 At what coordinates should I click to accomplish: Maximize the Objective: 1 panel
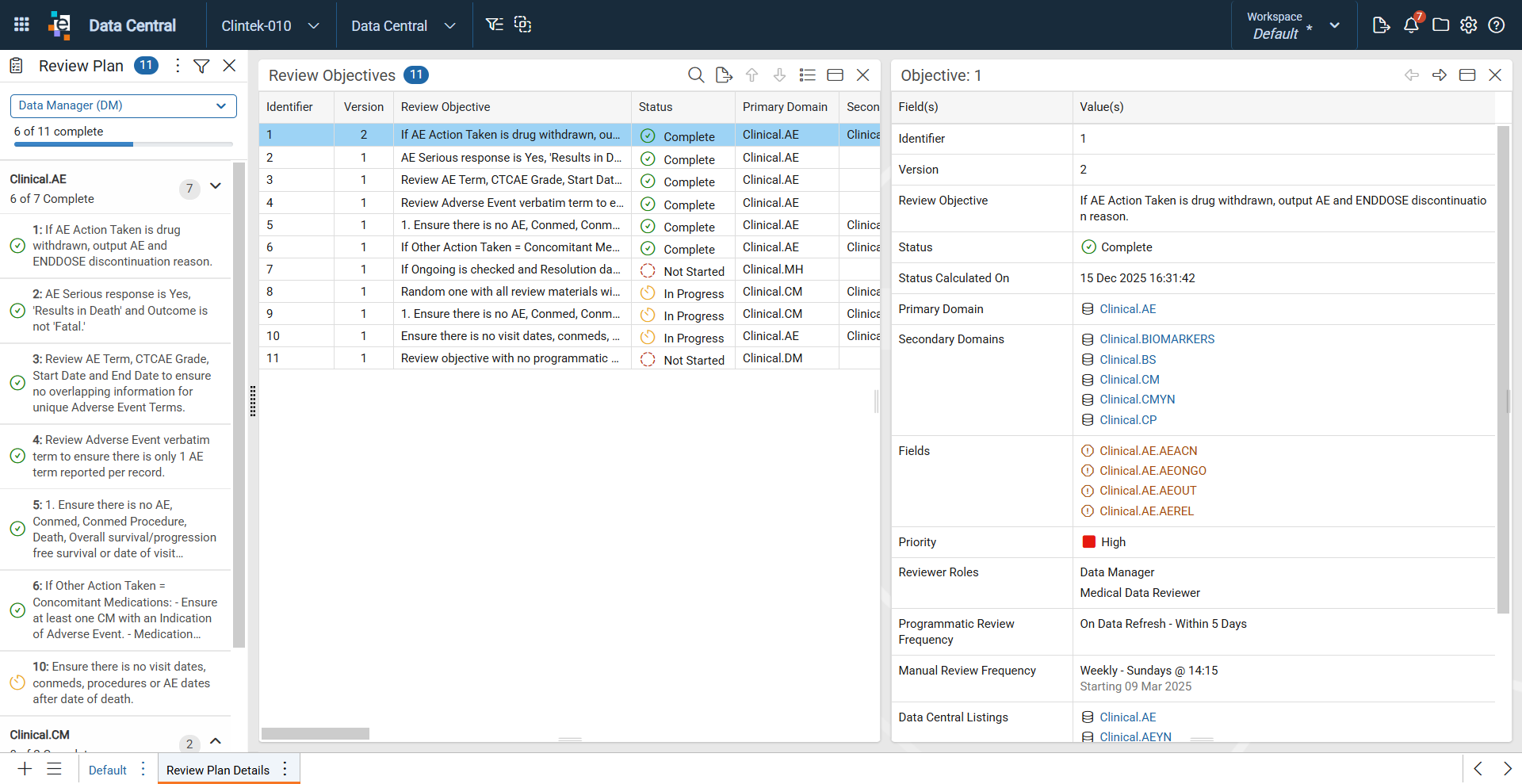(x=1467, y=75)
